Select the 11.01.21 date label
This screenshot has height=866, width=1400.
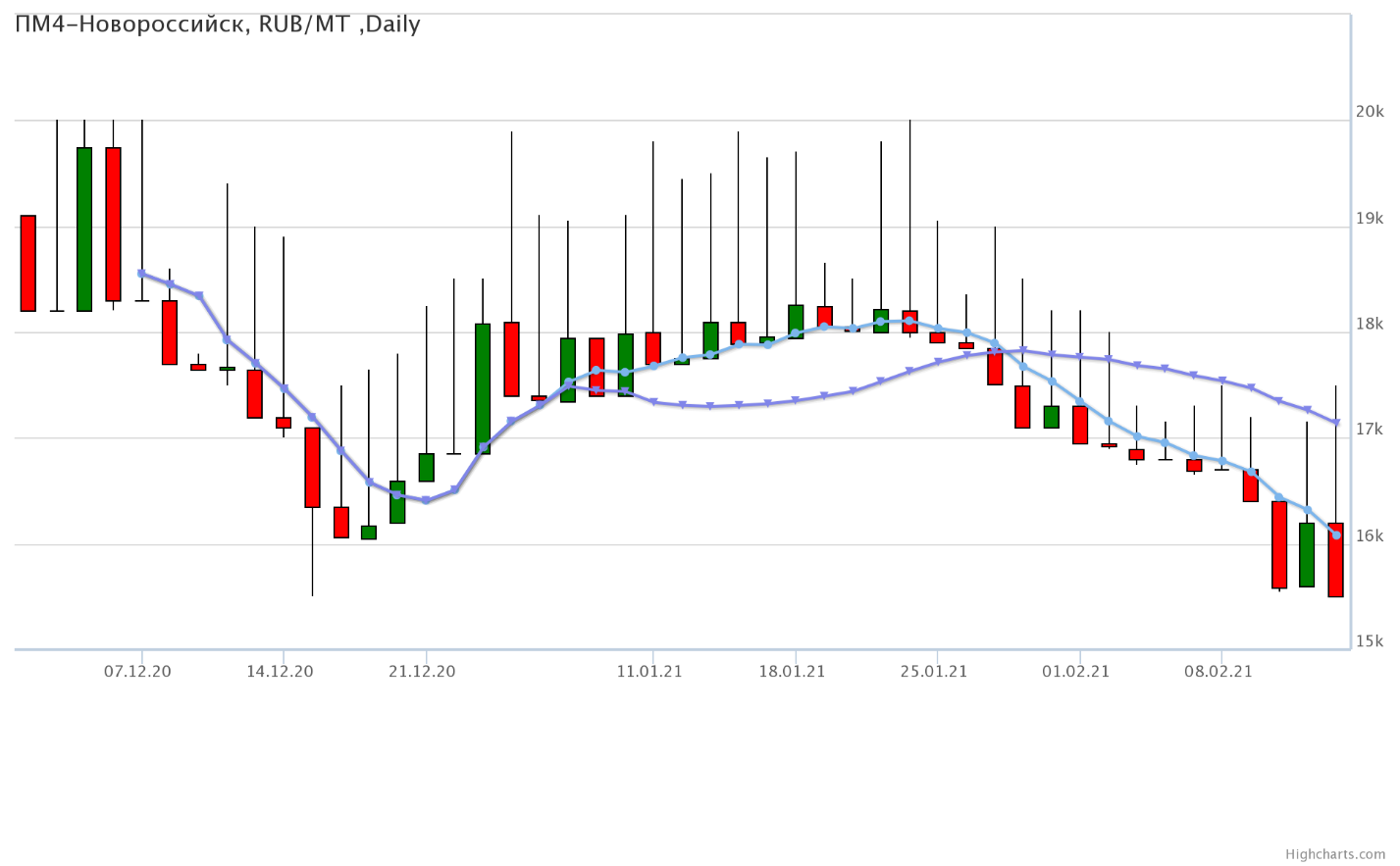(x=649, y=672)
